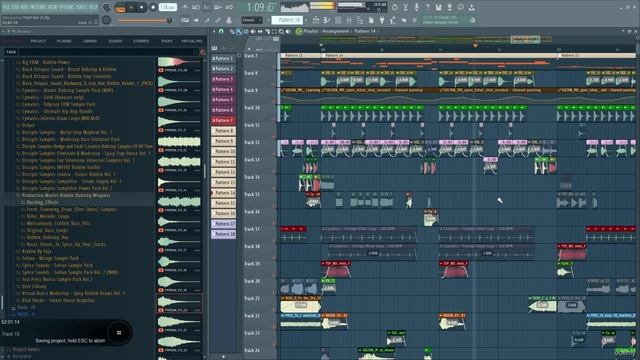Click the stop button in transport

coord(142,7)
